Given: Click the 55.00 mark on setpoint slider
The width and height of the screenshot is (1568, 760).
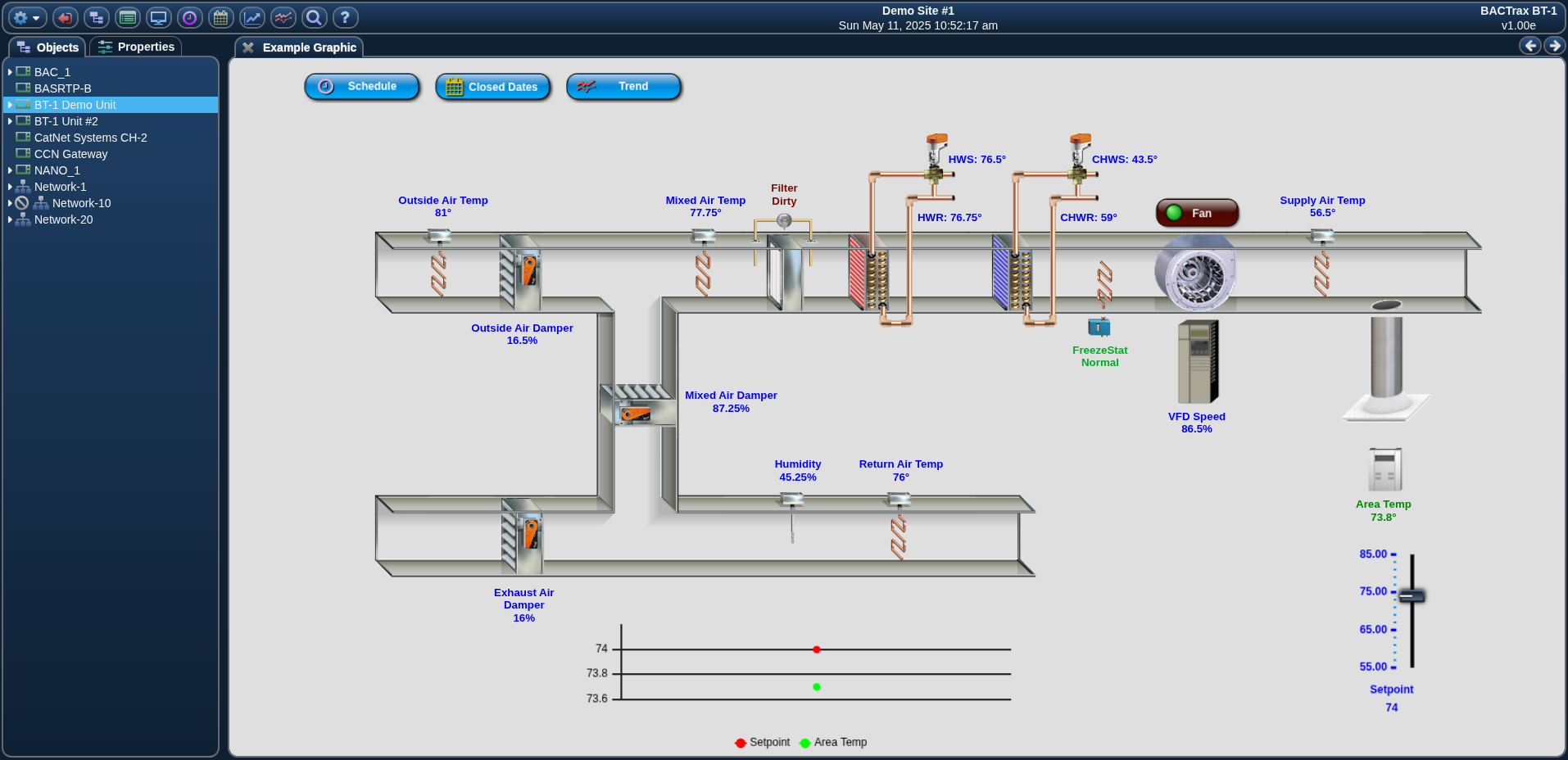Looking at the screenshot, I should click(x=1373, y=667).
